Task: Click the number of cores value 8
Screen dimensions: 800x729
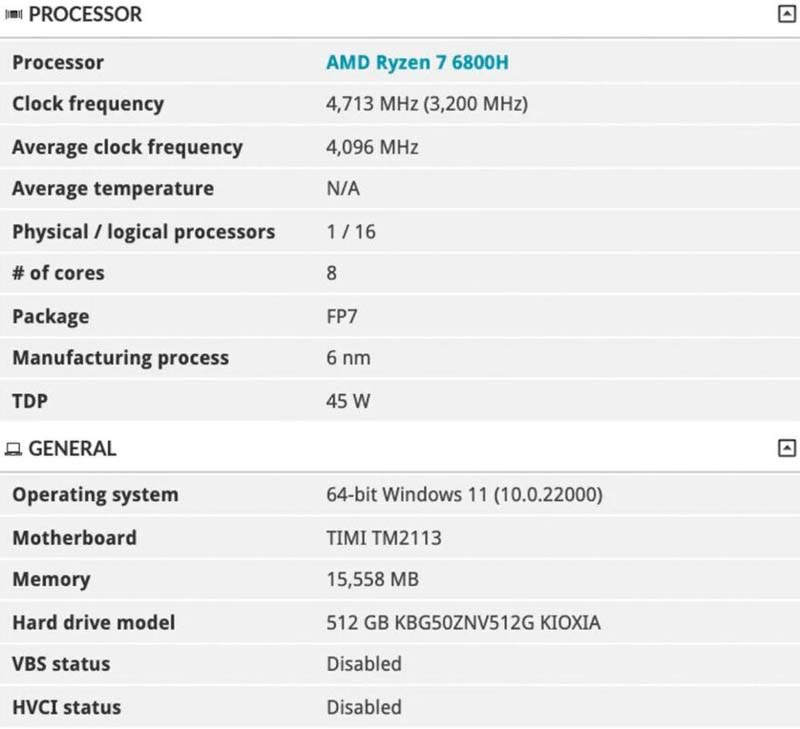Action: (332, 273)
